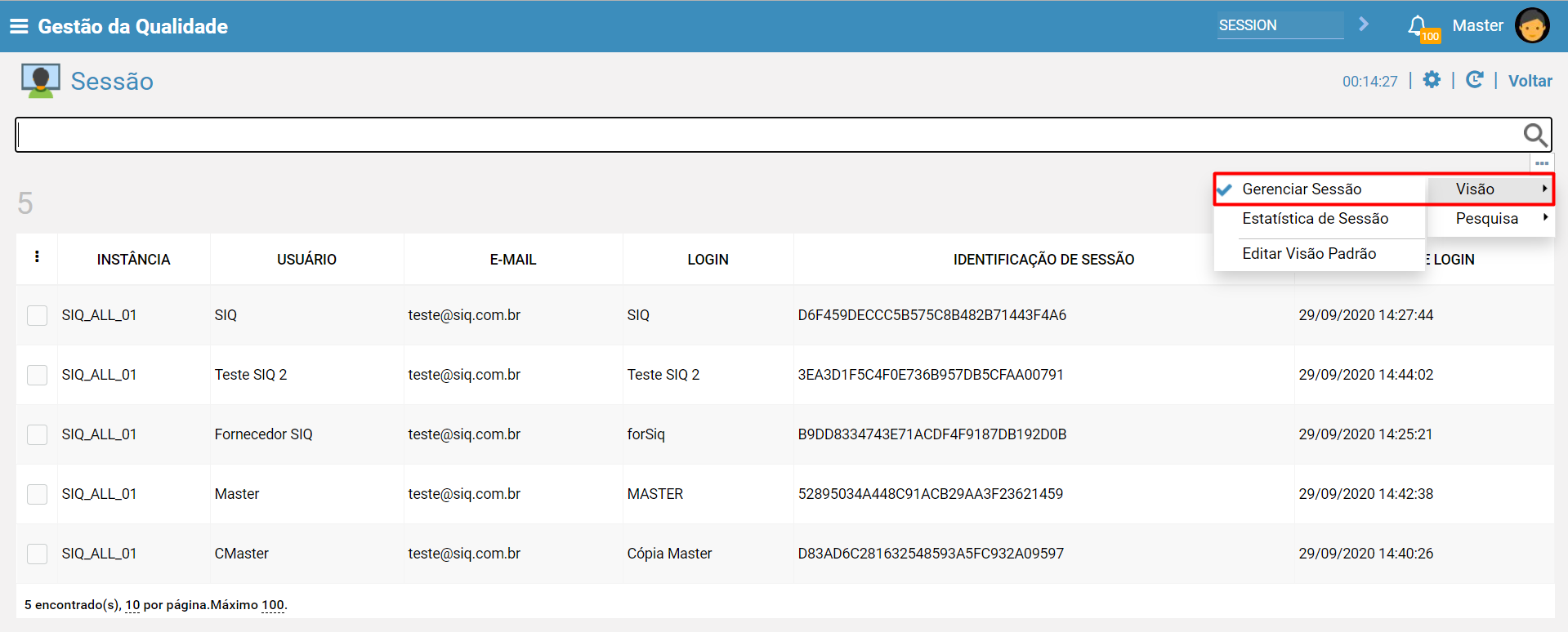Image resolution: width=1568 pixels, height=632 pixels.
Task: Open the hamburger navigation menu
Action: click(19, 26)
